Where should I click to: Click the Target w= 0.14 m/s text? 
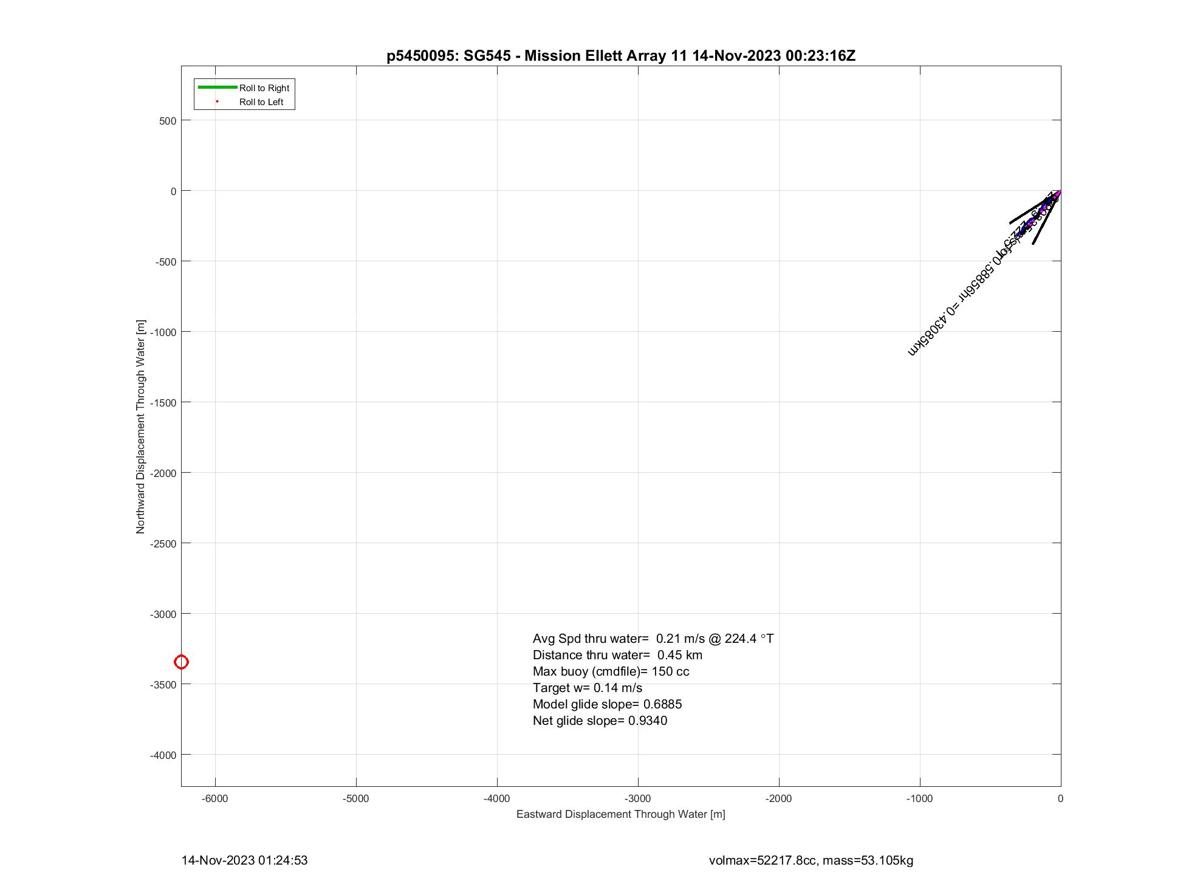pyautogui.click(x=588, y=688)
